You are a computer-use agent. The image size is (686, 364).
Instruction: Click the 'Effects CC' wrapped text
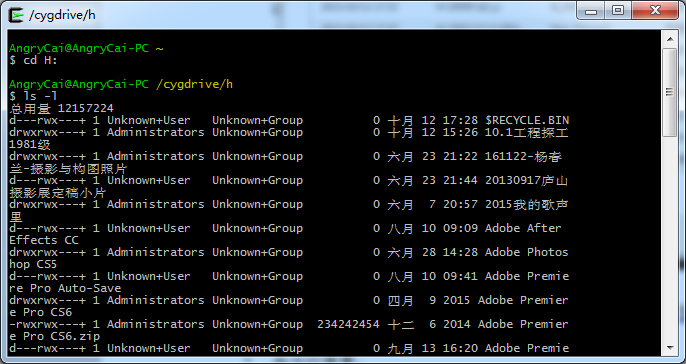pyautogui.click(x=44, y=240)
